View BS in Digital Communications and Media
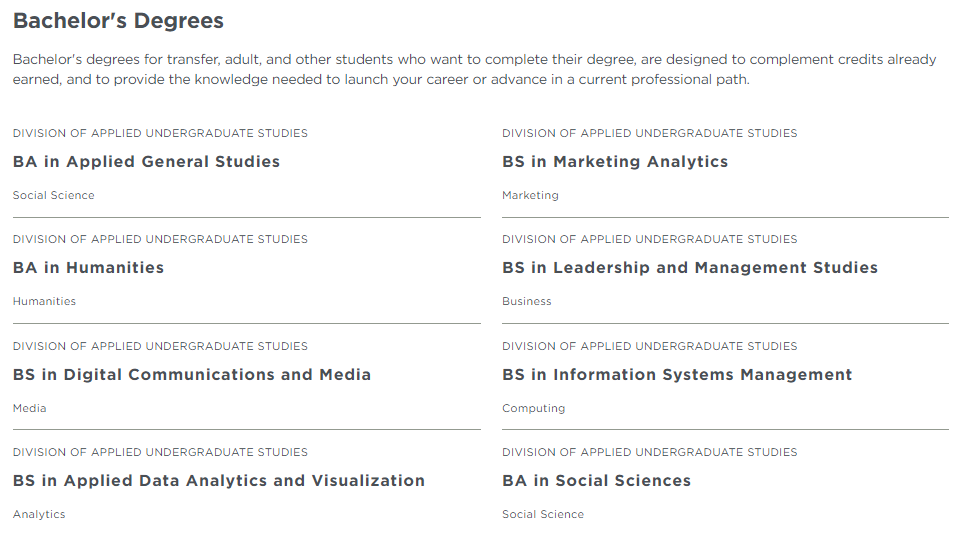Screen dimensions: 954x536 tap(192, 375)
